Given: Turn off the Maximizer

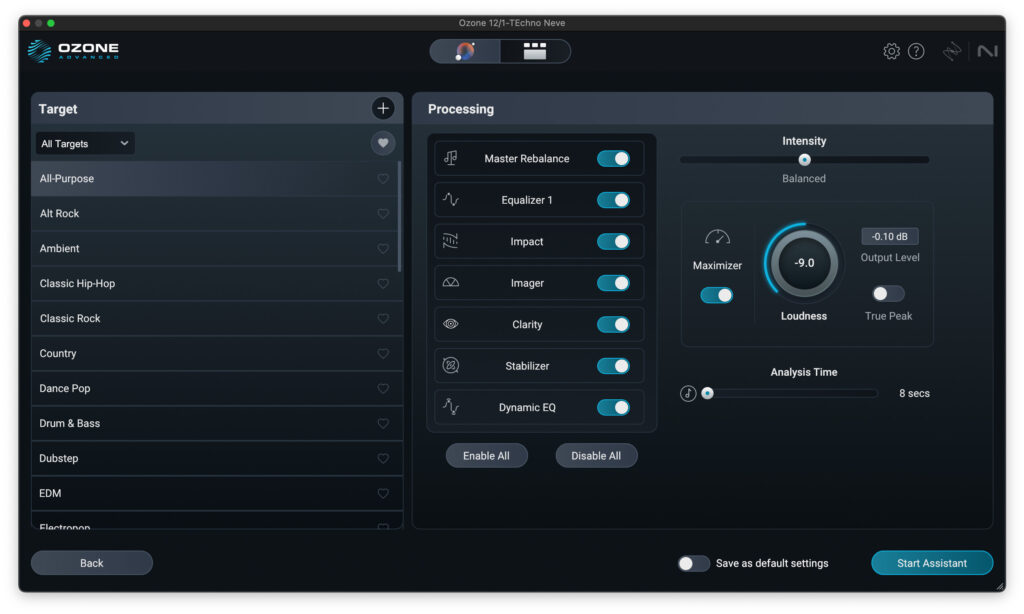Looking at the screenshot, I should (716, 295).
